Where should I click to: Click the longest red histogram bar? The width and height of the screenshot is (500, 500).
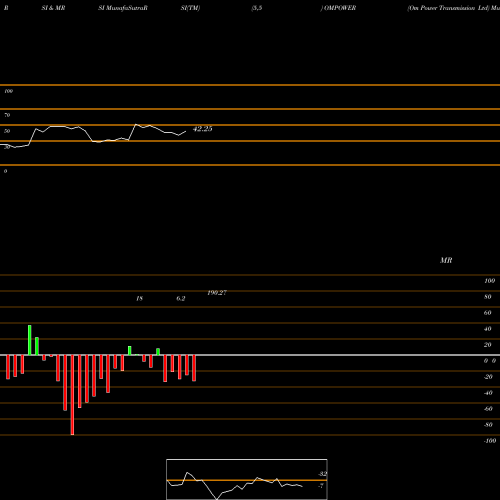point(72,395)
